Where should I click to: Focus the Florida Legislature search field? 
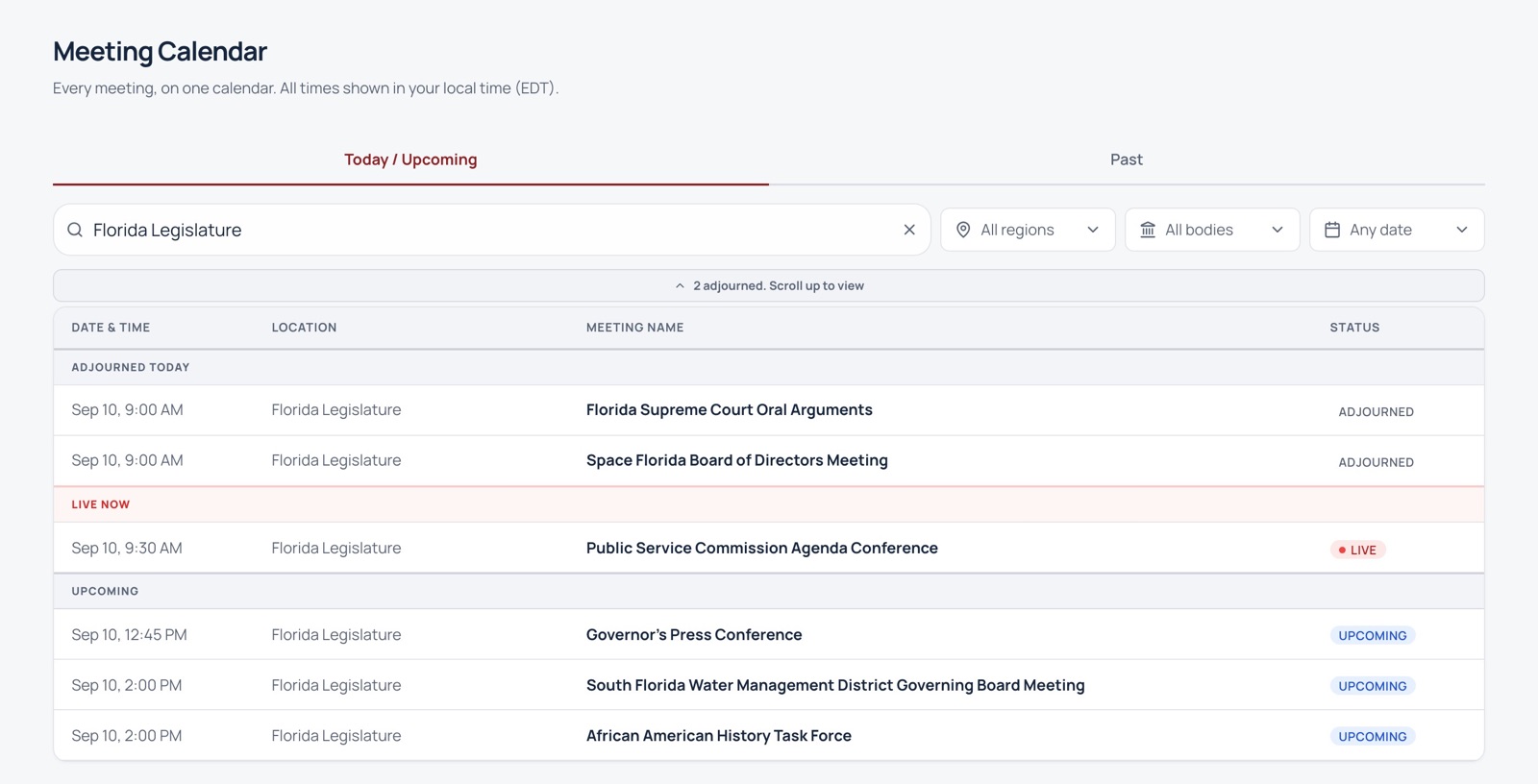(x=492, y=230)
